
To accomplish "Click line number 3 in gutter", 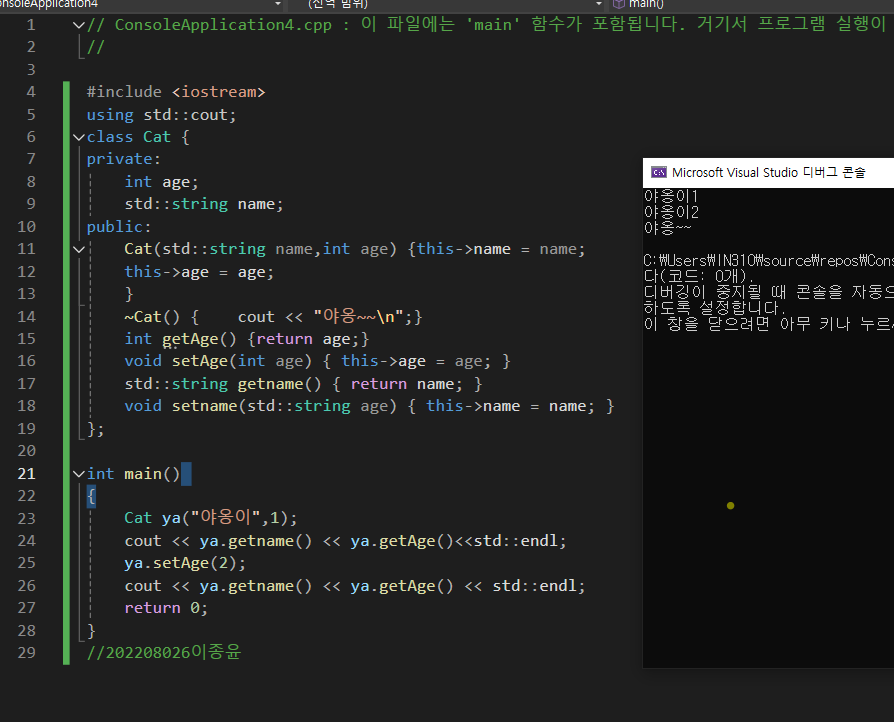I will [31, 70].
